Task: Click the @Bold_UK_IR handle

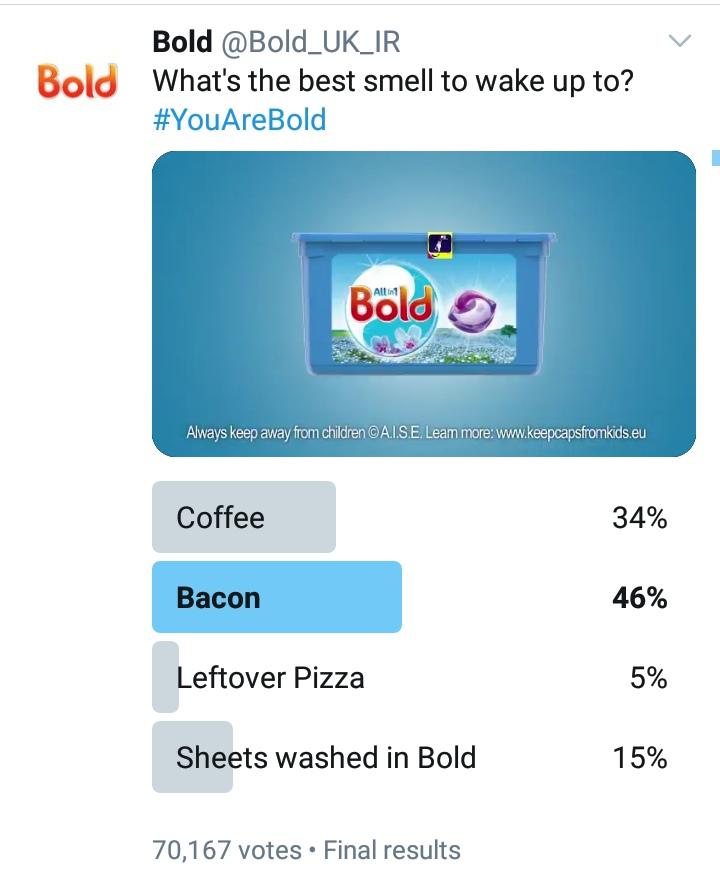Action: tap(310, 41)
